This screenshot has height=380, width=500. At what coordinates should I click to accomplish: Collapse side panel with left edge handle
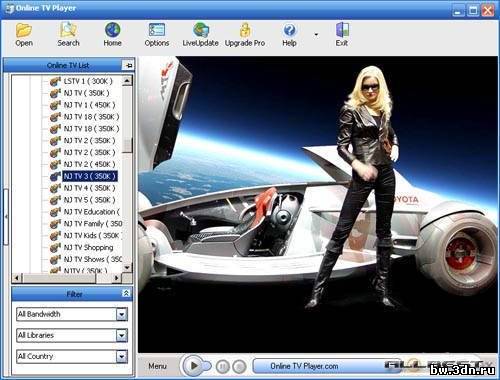pos(6,217)
